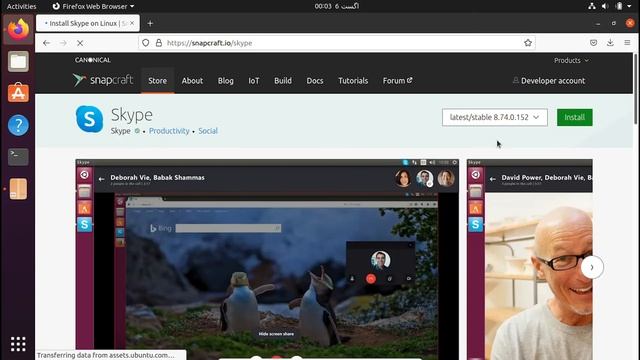Screen dimensions: 640x360
Task: Open the Help icon in the dock
Action: click(18, 125)
